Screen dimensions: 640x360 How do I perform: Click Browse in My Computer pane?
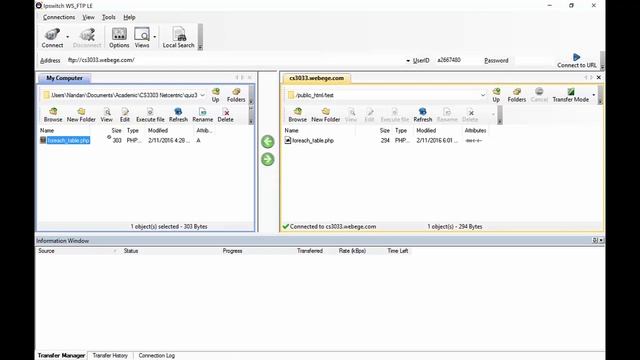point(53,115)
